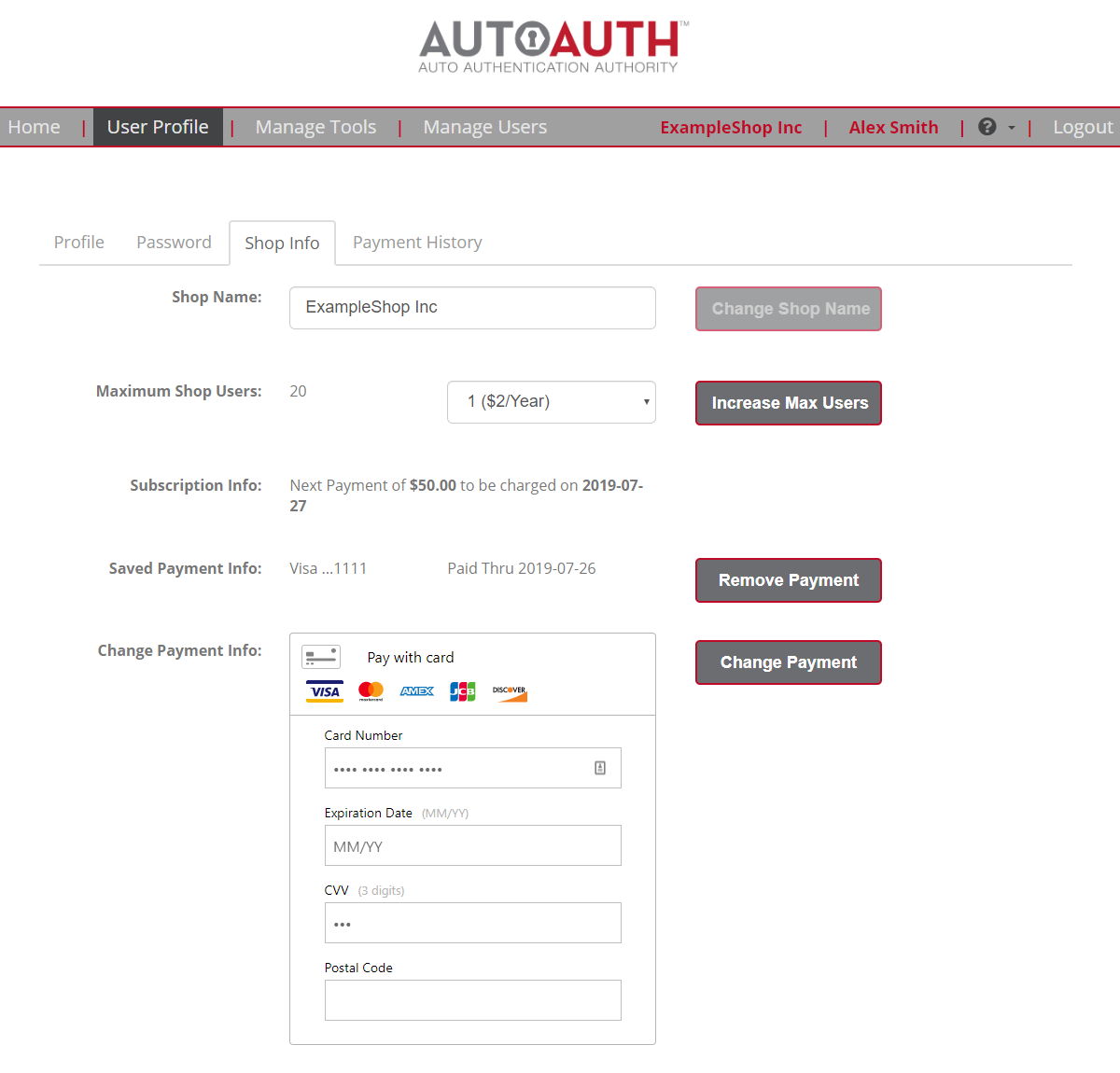
Task: Switch to the Payment History tab
Action: [416, 242]
